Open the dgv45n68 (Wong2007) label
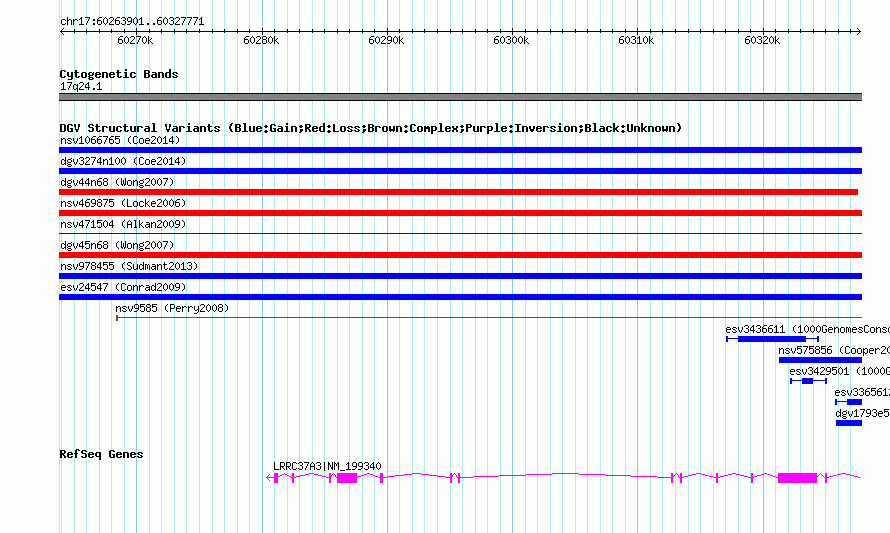 click(117, 245)
